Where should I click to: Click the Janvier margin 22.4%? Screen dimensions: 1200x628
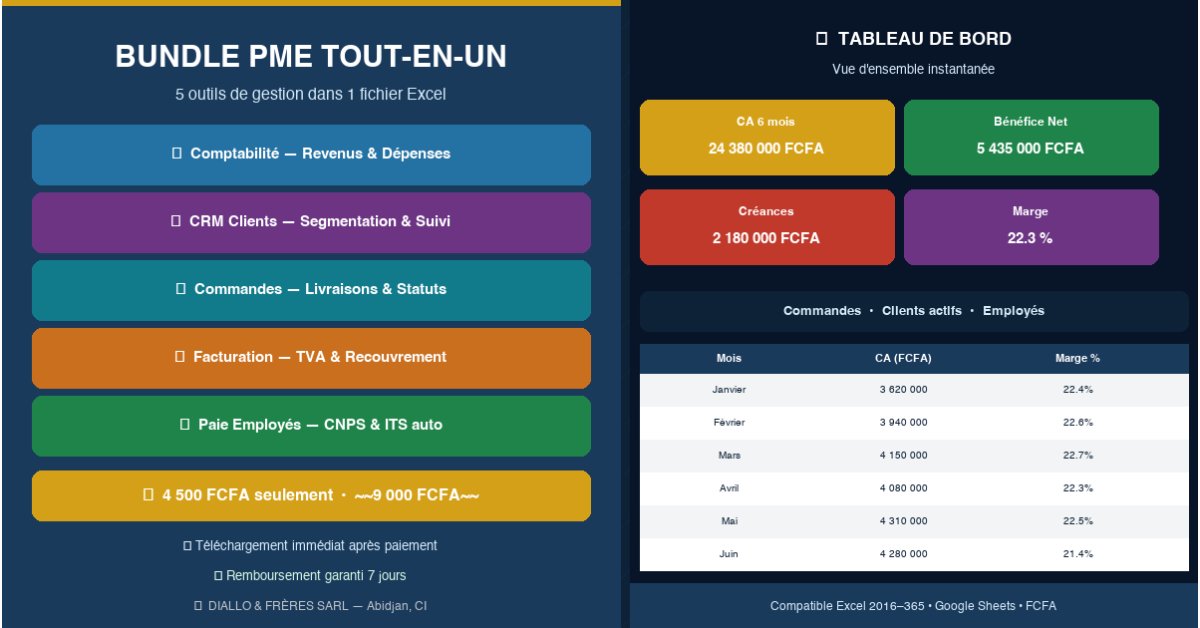[1078, 390]
